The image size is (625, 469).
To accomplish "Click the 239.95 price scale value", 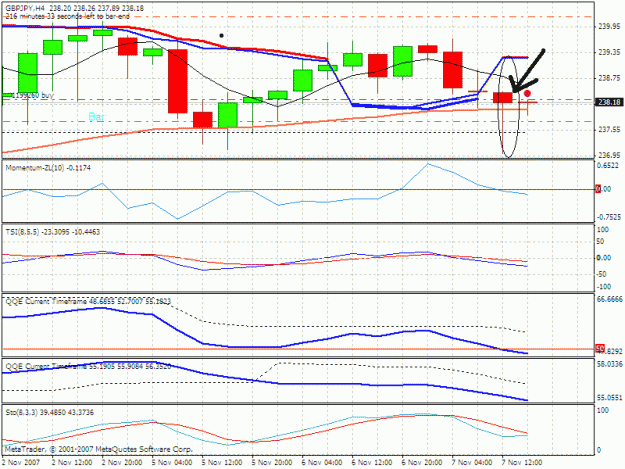I will tap(609, 26).
